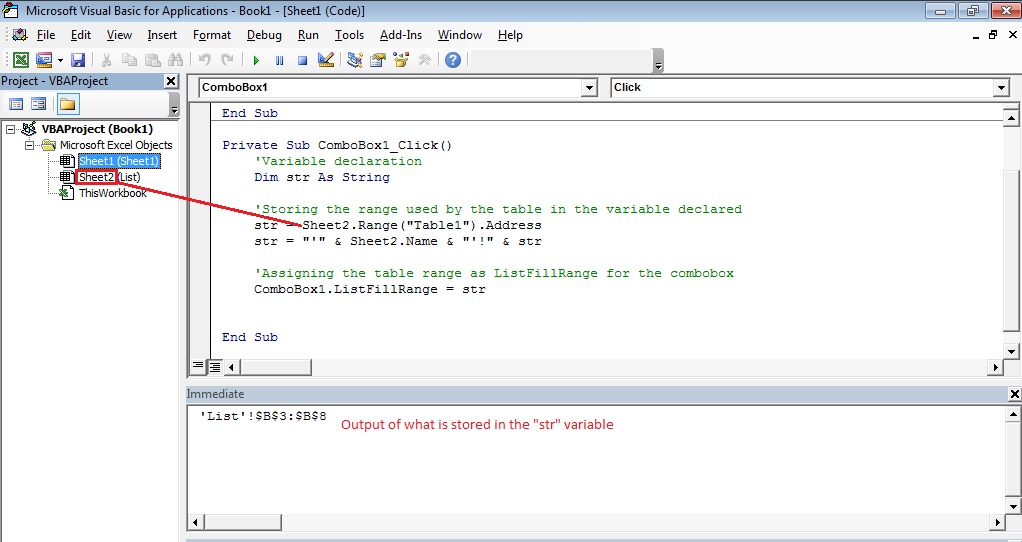Click the Dim str As String line

pyautogui.click(x=322, y=177)
